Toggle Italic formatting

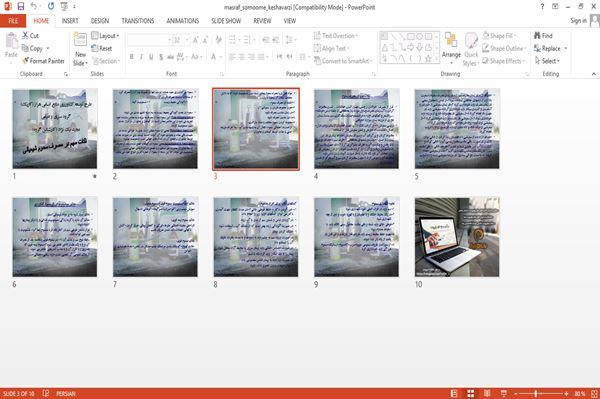141,57
